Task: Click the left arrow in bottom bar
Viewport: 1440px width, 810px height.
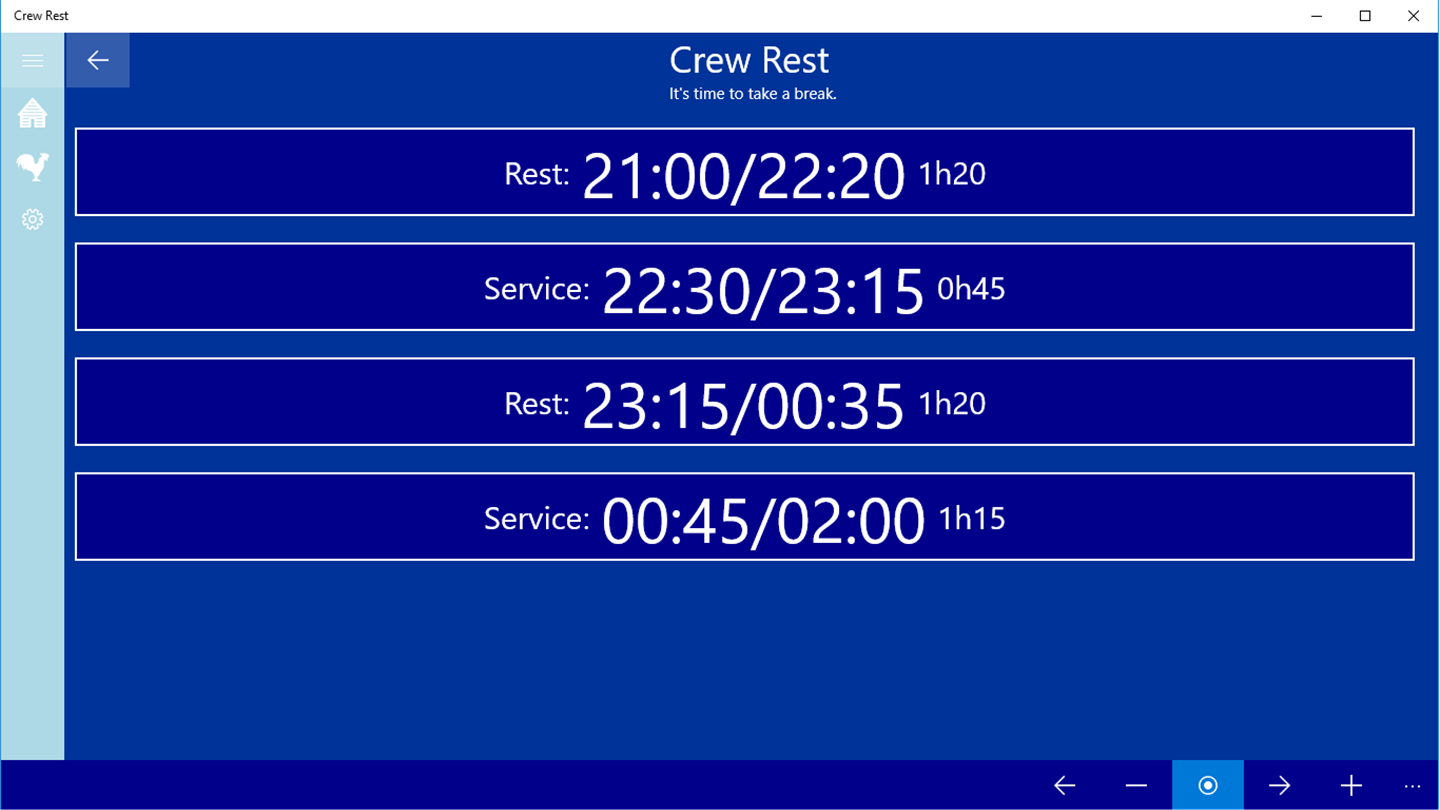Action: (x=1064, y=786)
